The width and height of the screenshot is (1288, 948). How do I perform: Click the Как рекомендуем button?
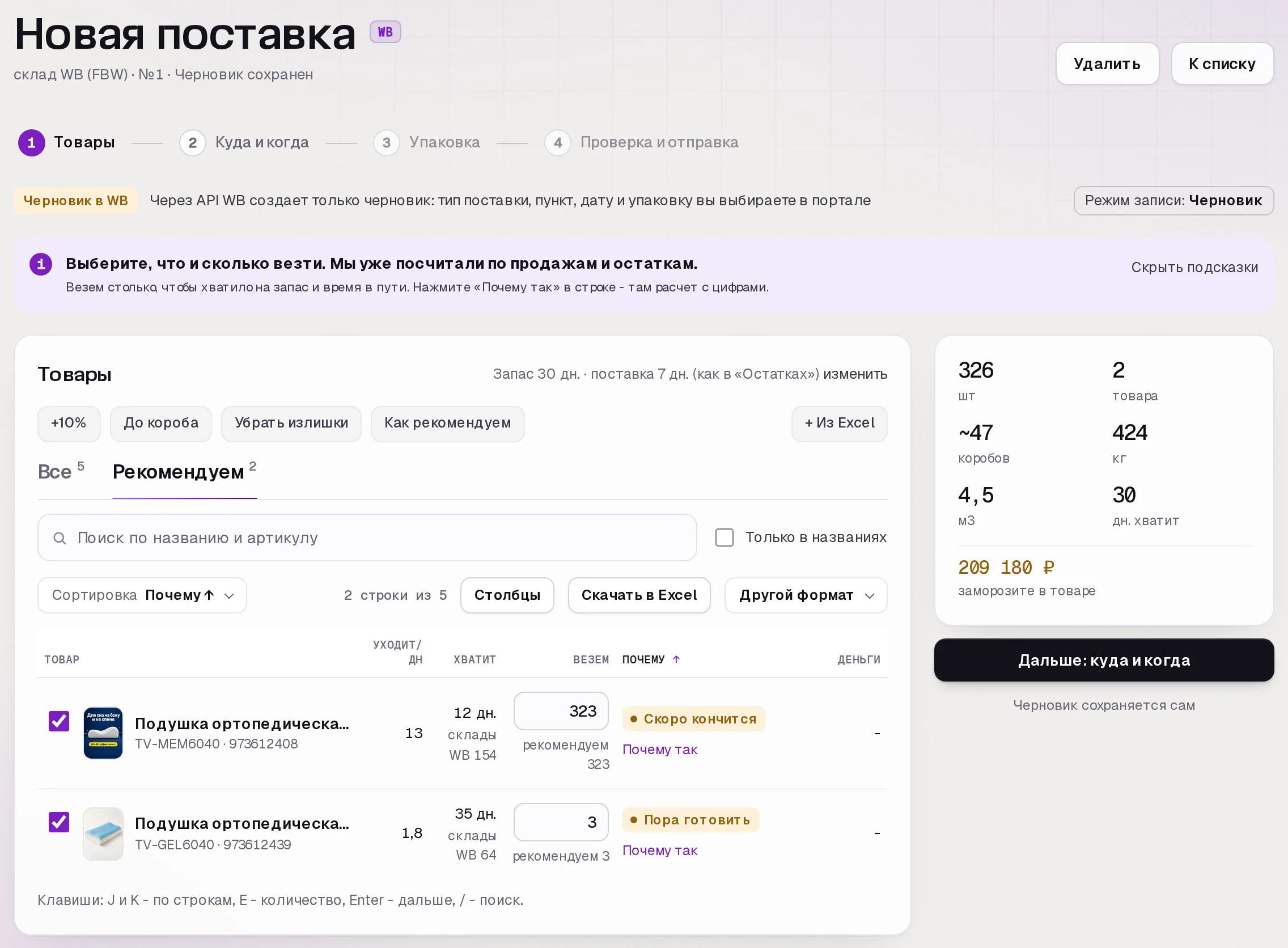[x=447, y=424]
